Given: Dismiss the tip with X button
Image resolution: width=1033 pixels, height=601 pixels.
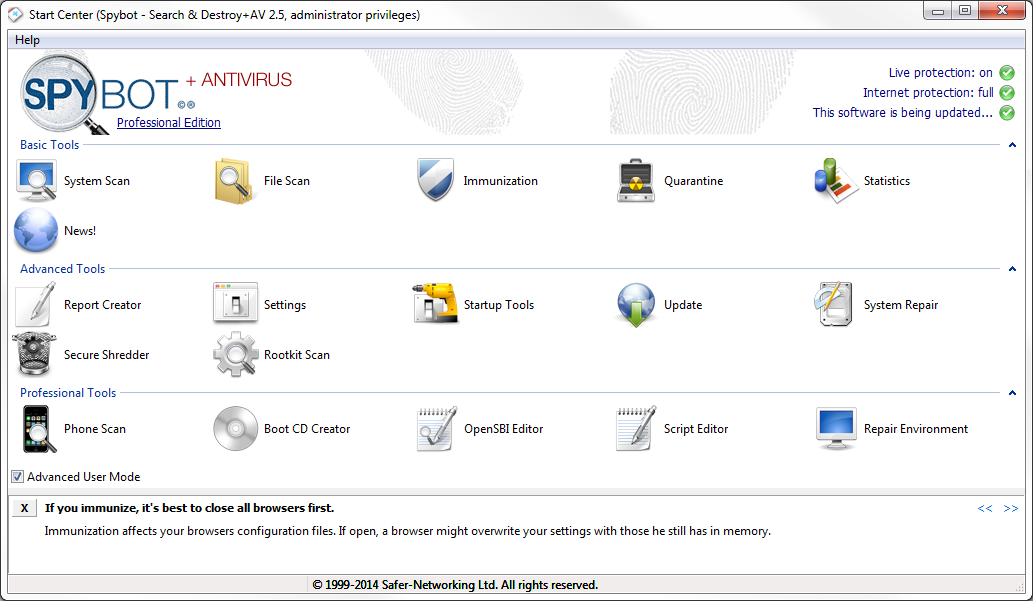Looking at the screenshot, I should point(24,508).
